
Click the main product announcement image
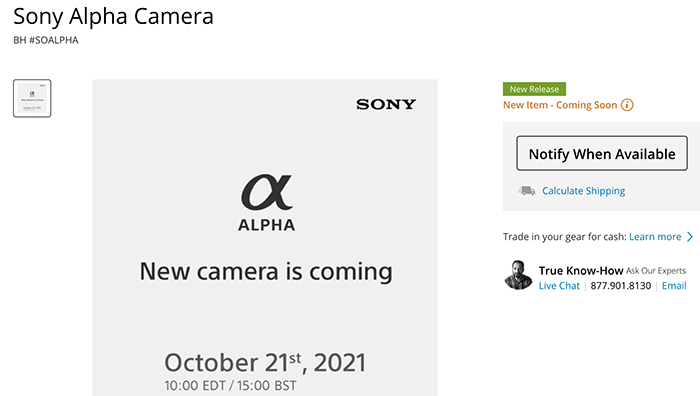[x=265, y=238]
